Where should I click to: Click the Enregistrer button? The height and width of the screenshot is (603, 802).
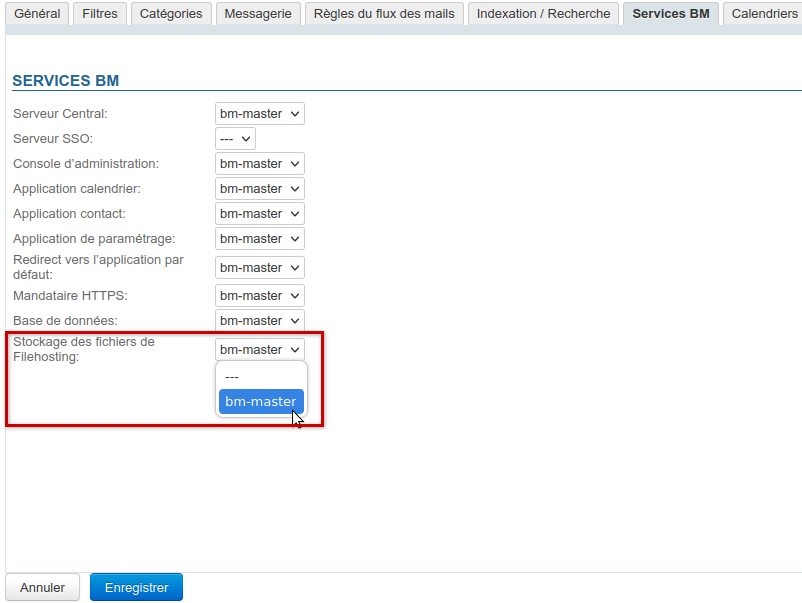(136, 588)
